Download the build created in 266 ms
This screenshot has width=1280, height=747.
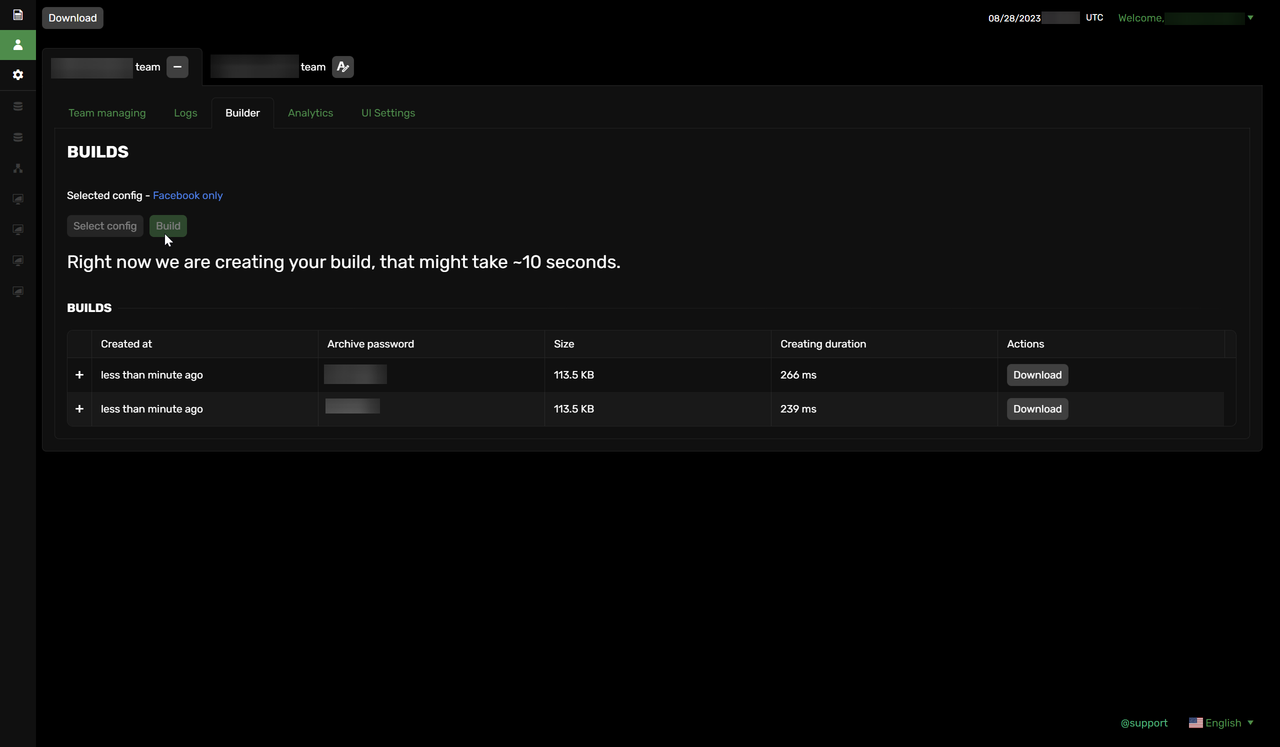coord(1037,375)
